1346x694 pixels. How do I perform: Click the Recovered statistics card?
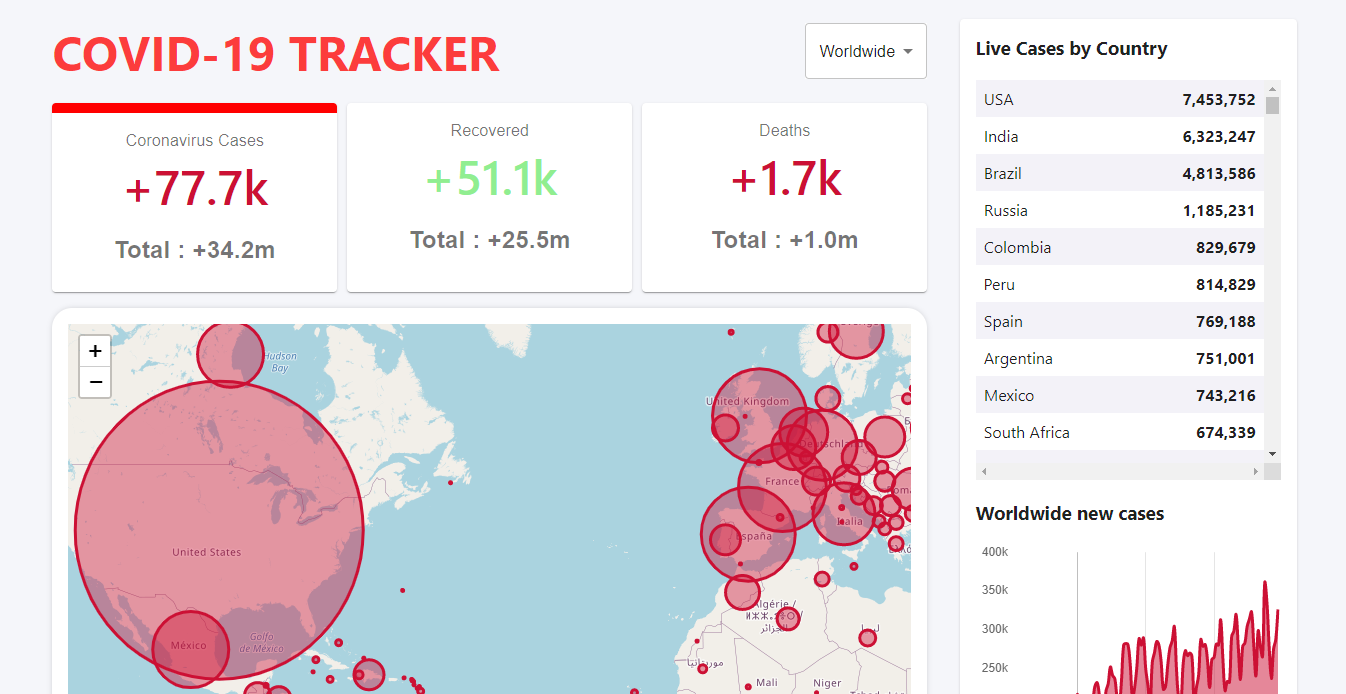(x=489, y=196)
